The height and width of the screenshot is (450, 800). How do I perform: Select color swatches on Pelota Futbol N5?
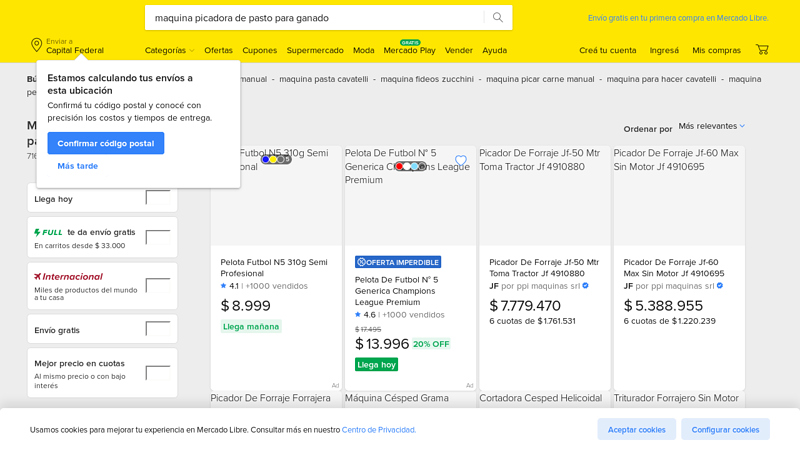click(275, 159)
